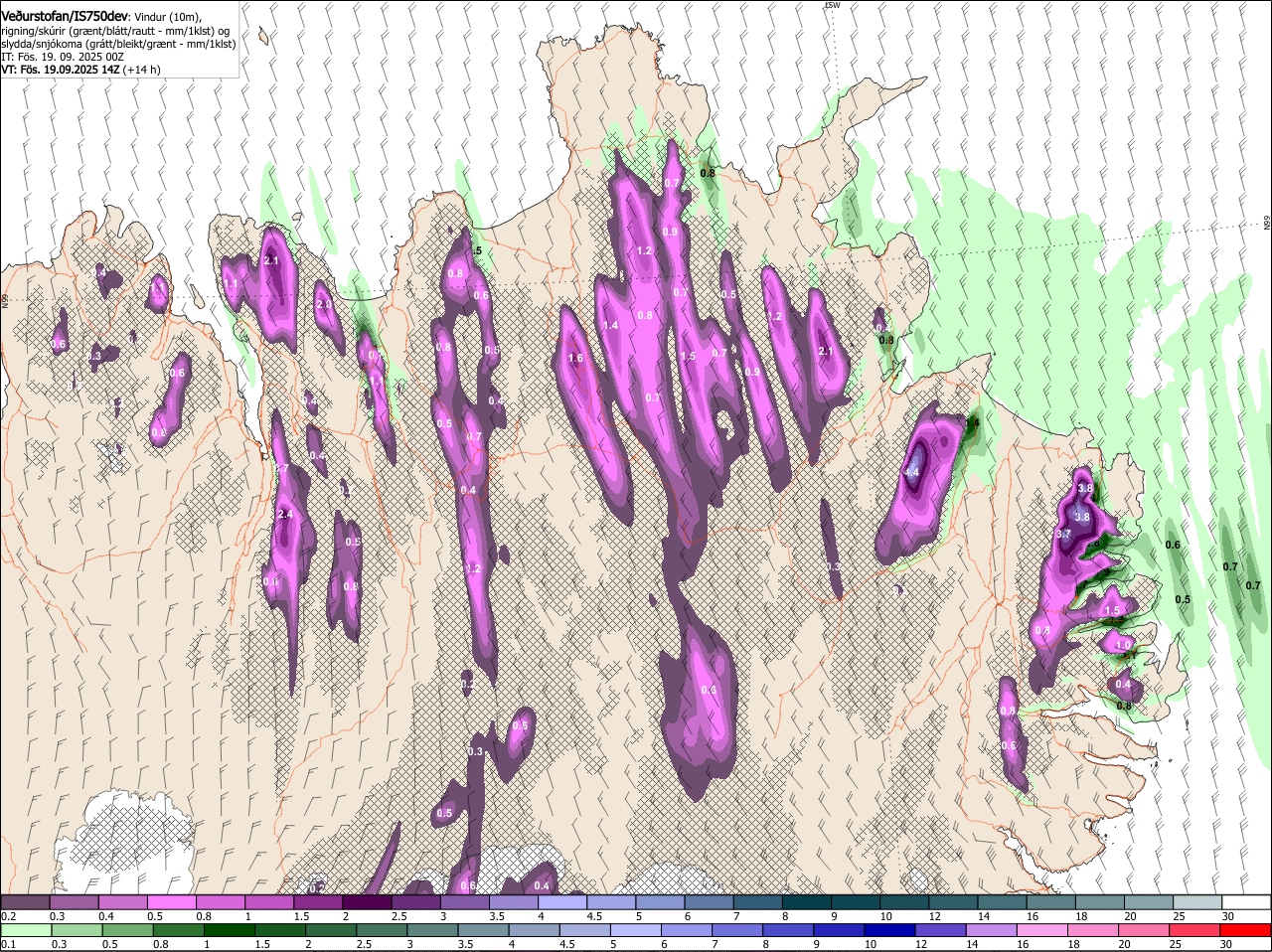Screen dimensions: 1272x952
Task: Click the 1.0 precipitation value on the map
Action: coord(1123,645)
